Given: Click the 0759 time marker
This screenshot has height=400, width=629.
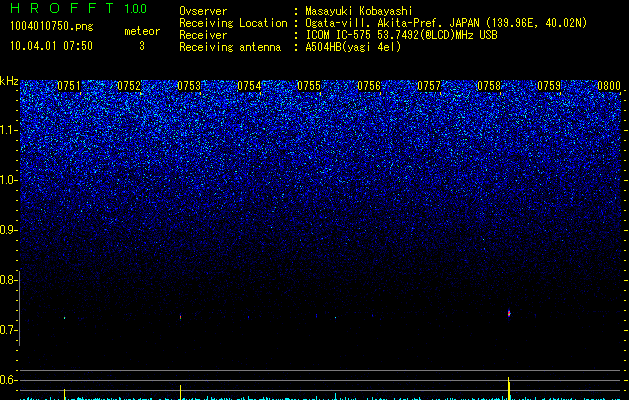Looking at the screenshot, I should tap(549, 86).
